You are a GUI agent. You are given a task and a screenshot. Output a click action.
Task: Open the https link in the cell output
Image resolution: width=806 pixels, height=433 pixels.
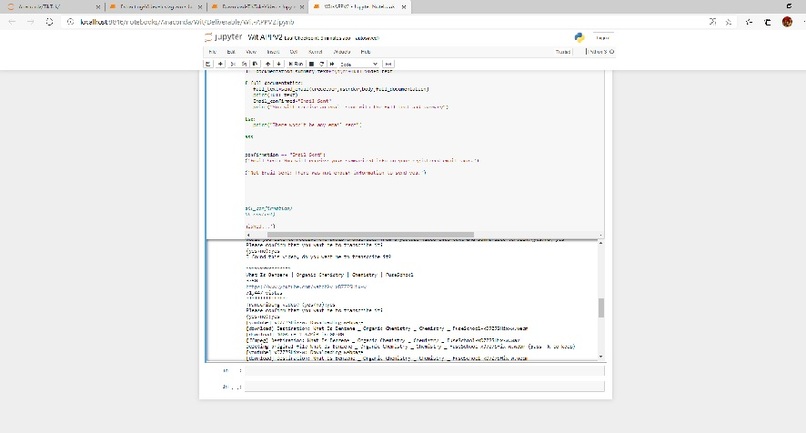coord(306,286)
